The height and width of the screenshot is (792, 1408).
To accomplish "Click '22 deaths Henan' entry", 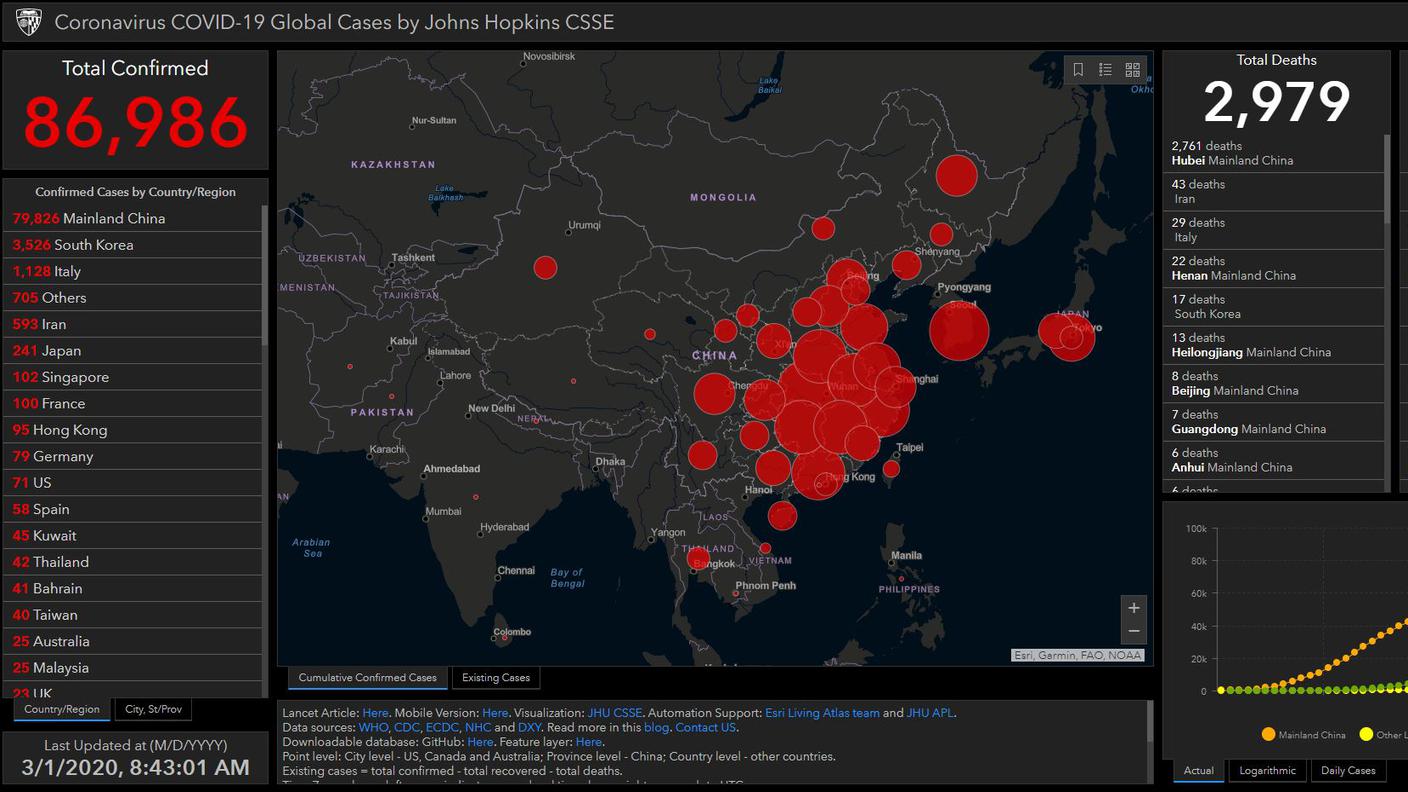I will point(1273,268).
